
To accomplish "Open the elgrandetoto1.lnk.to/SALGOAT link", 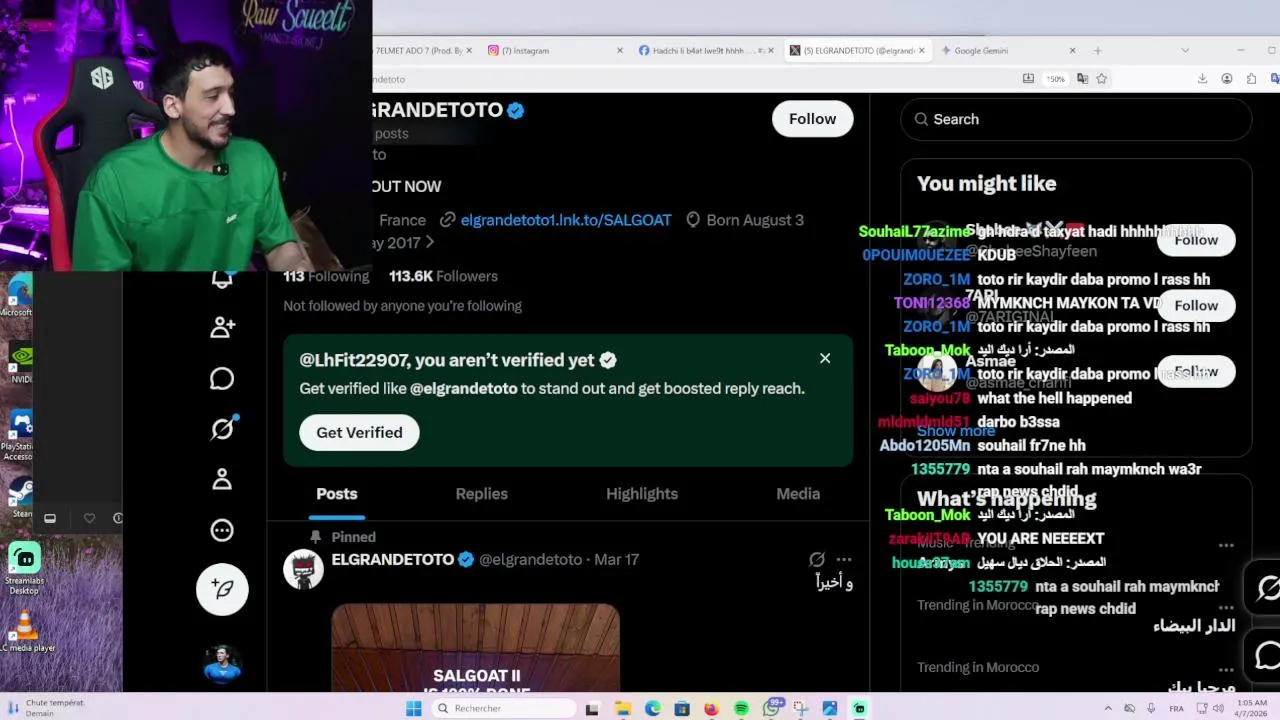I will pyautogui.click(x=566, y=220).
